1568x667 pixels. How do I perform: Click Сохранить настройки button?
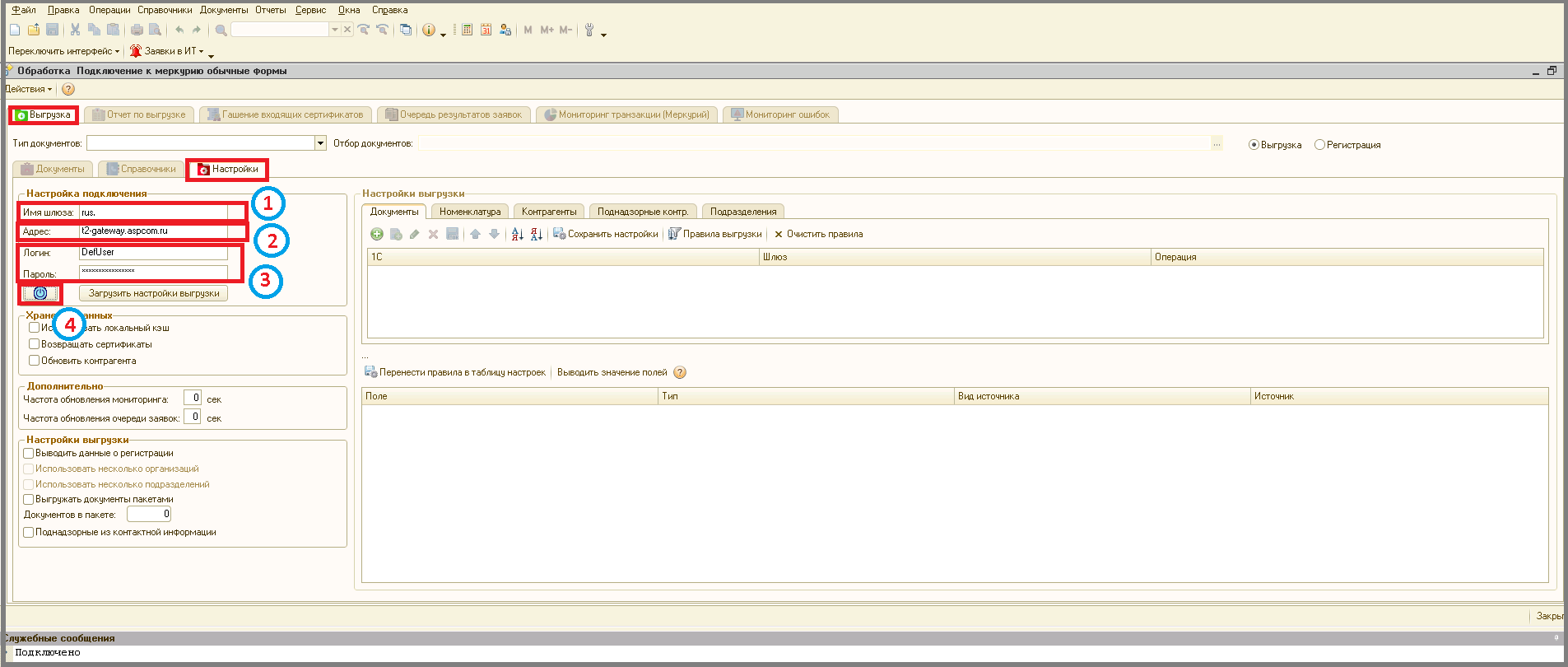point(606,234)
